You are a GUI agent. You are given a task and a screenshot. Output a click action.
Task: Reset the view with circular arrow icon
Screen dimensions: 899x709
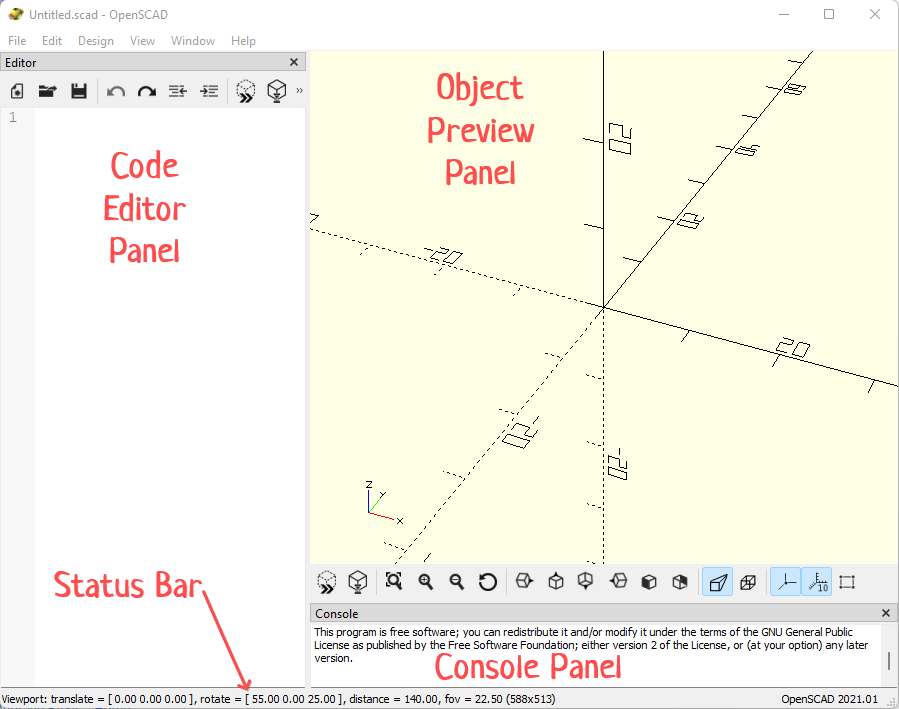pos(487,582)
